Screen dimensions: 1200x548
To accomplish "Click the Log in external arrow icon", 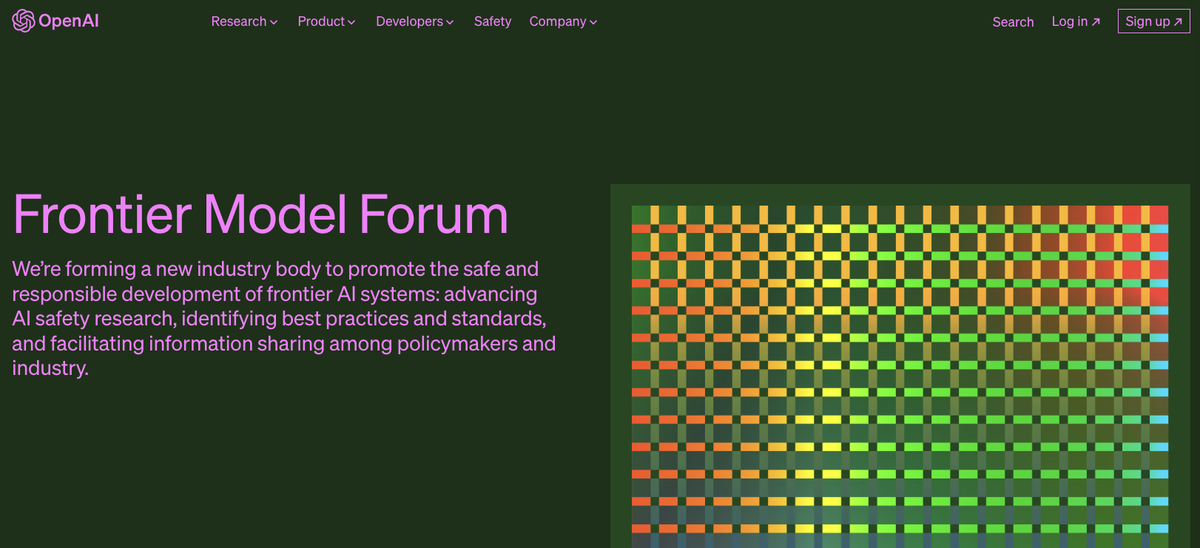I will tap(1096, 22).
